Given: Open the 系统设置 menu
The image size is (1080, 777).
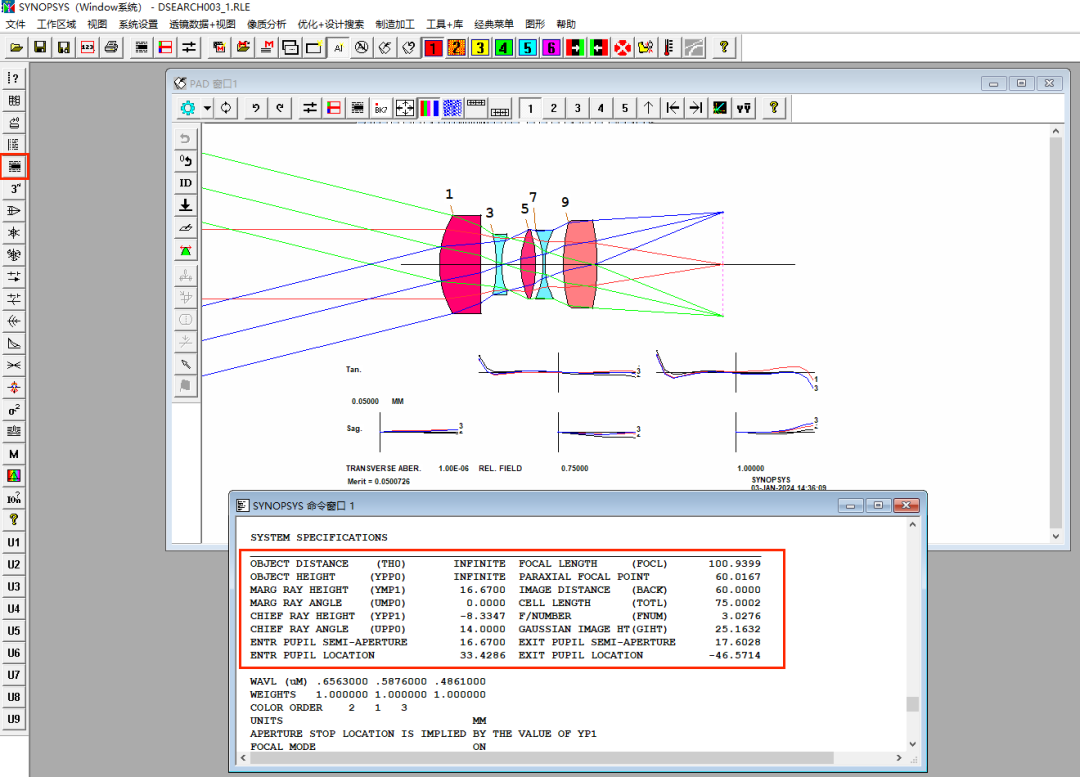Looking at the screenshot, I should 138,24.
